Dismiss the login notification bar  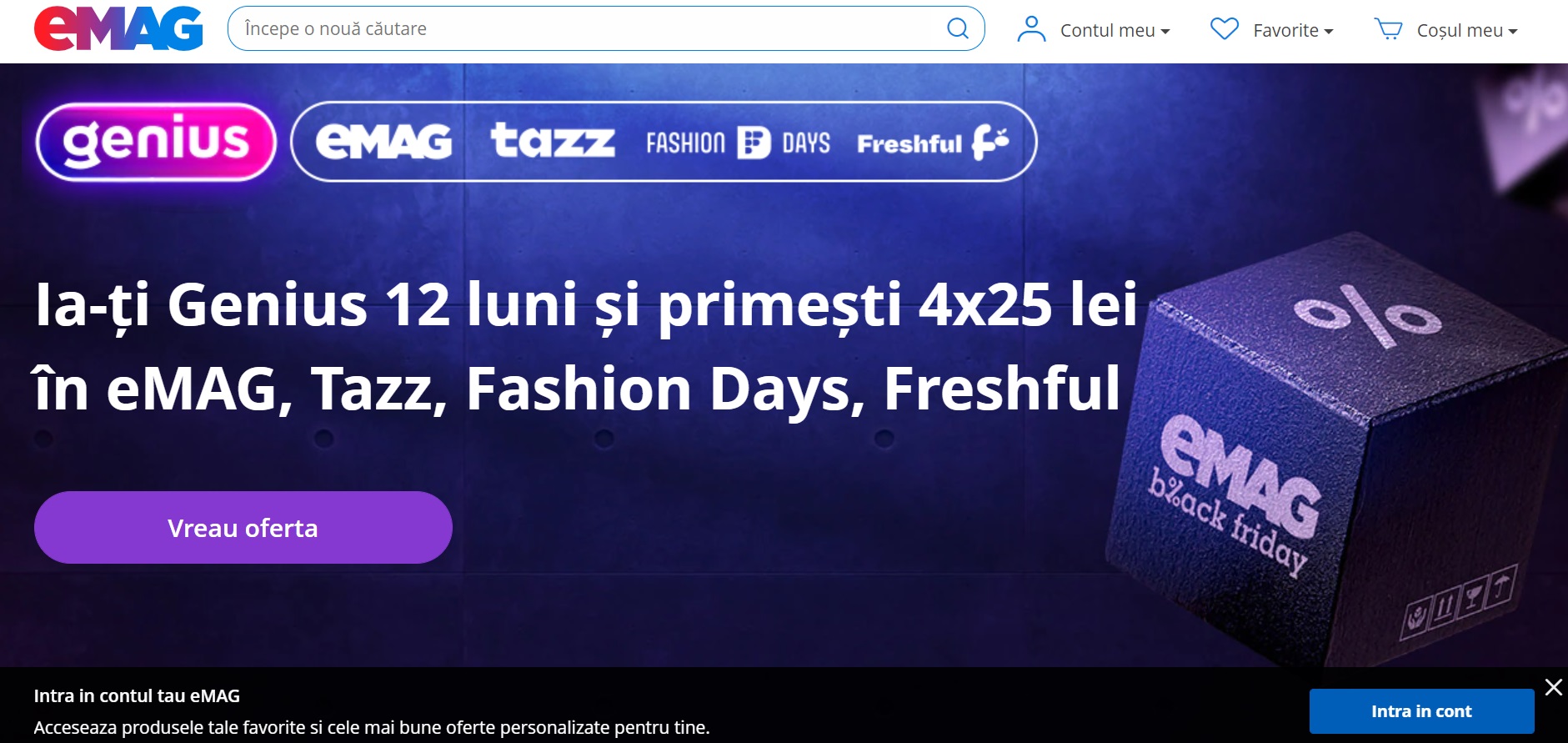point(1554,687)
